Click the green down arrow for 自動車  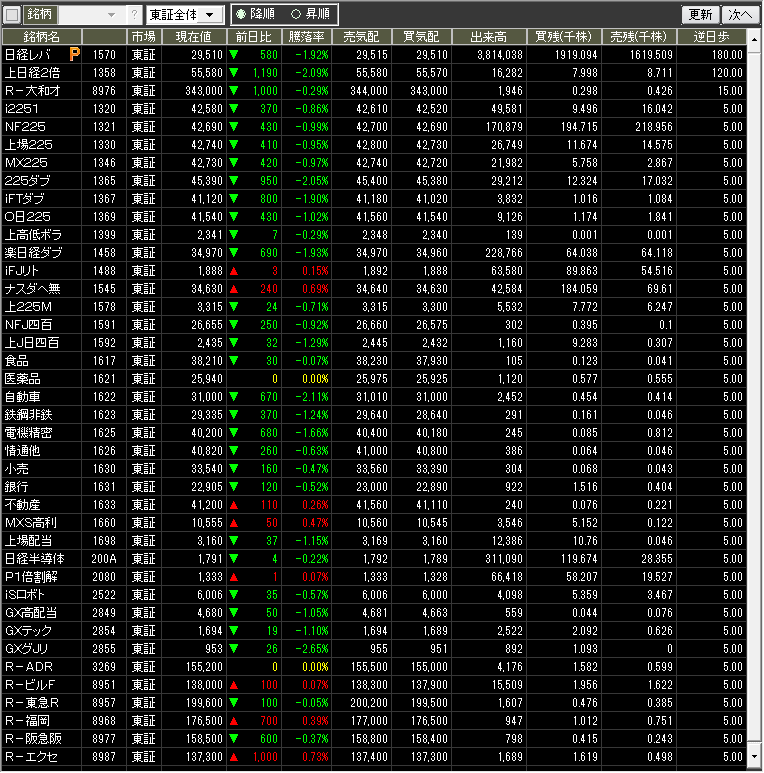point(234,397)
